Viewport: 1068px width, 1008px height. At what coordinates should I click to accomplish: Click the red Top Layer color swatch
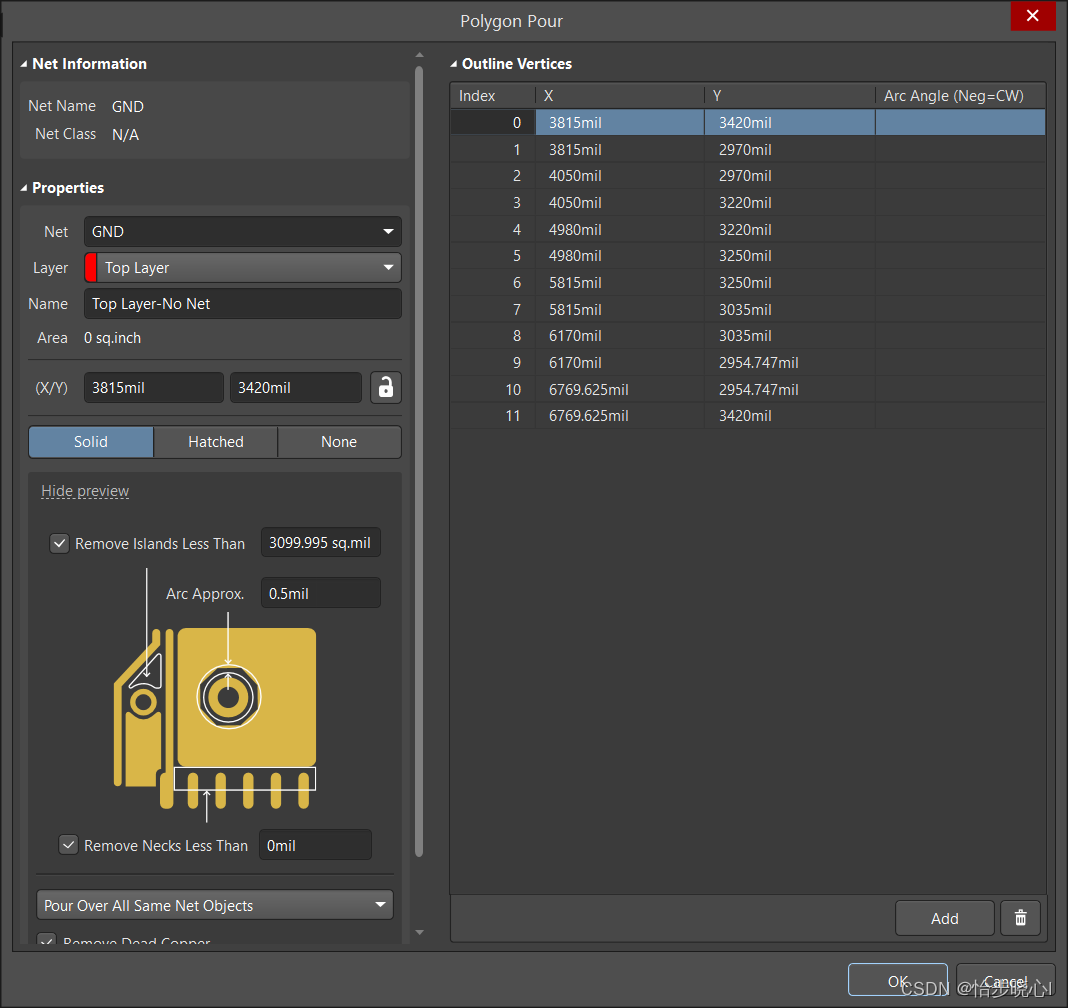pyautogui.click(x=91, y=268)
